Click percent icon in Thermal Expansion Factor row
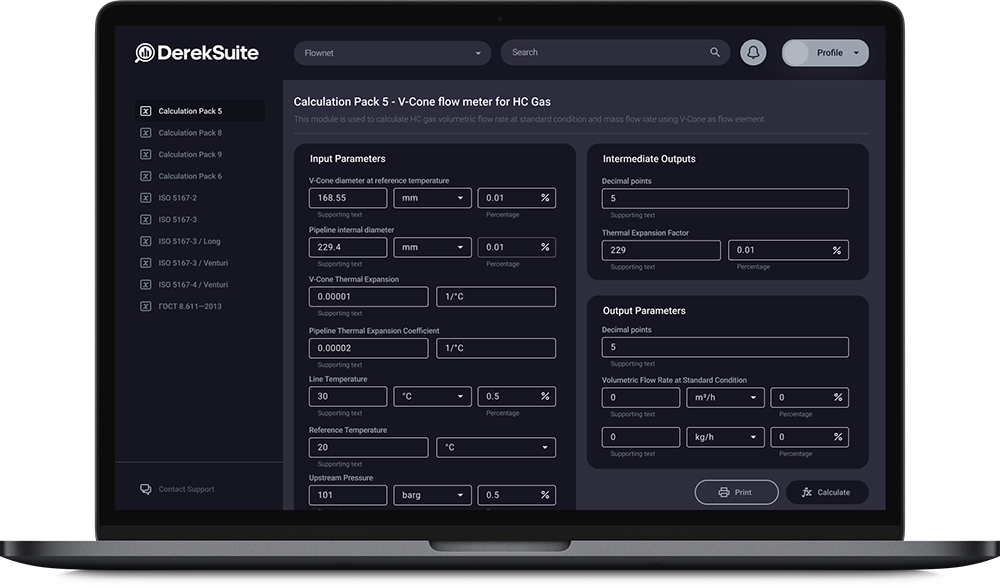The height and width of the screenshot is (588, 1000). tap(836, 250)
